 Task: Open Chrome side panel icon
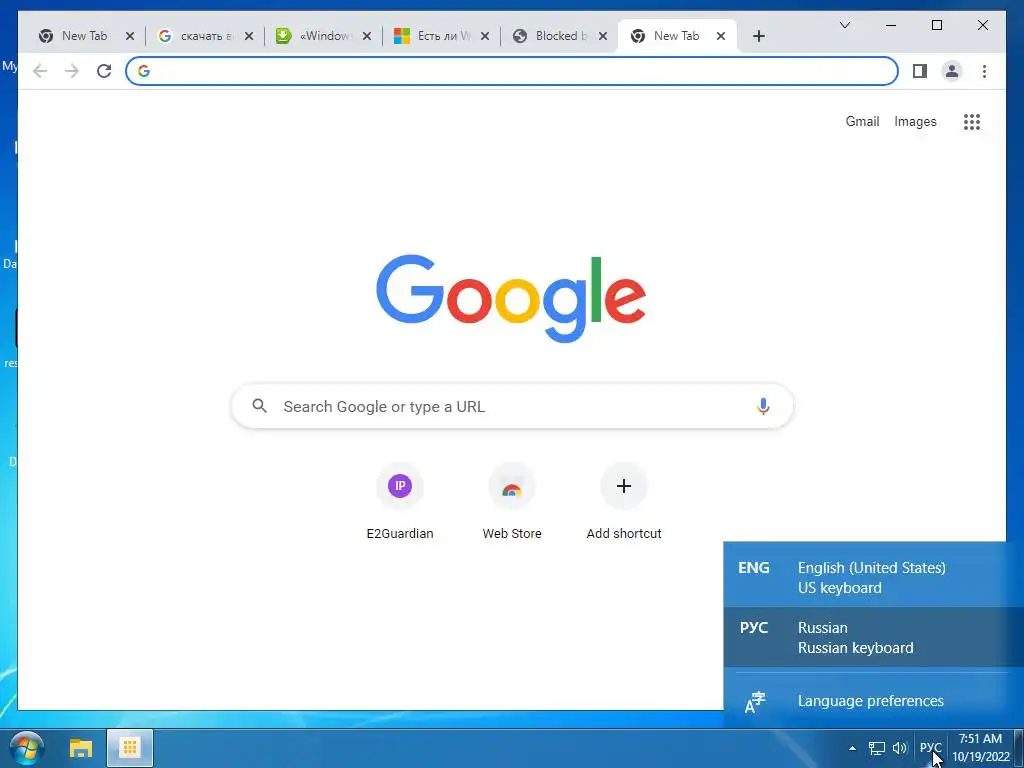[x=920, y=71]
